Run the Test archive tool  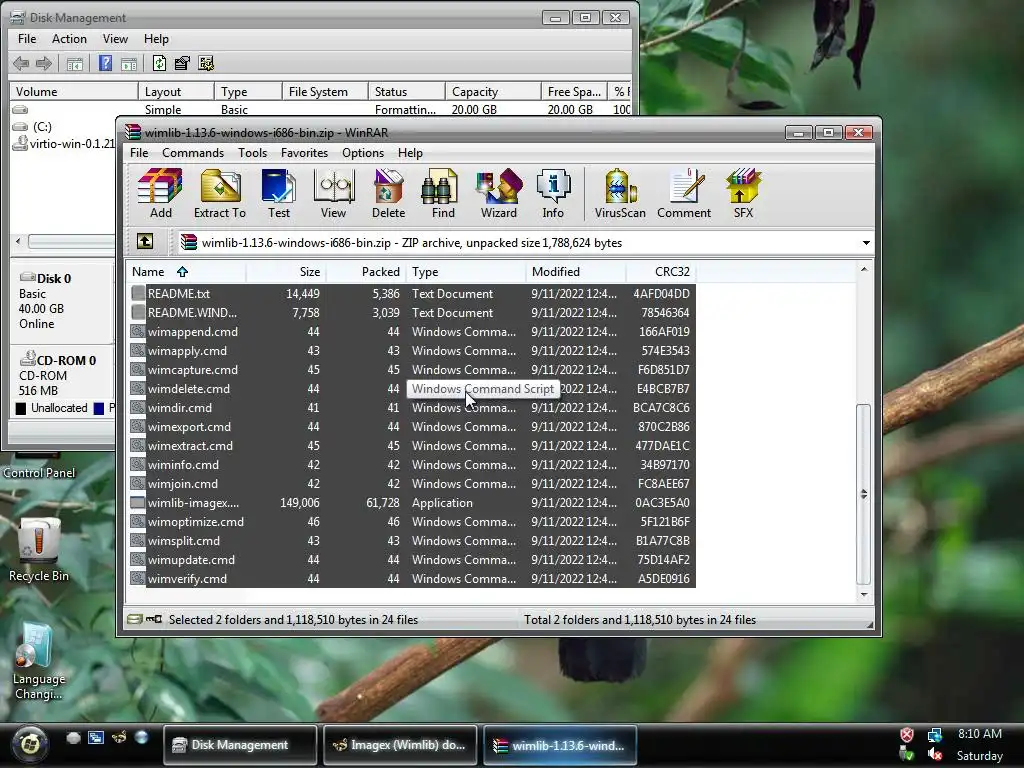tap(279, 193)
